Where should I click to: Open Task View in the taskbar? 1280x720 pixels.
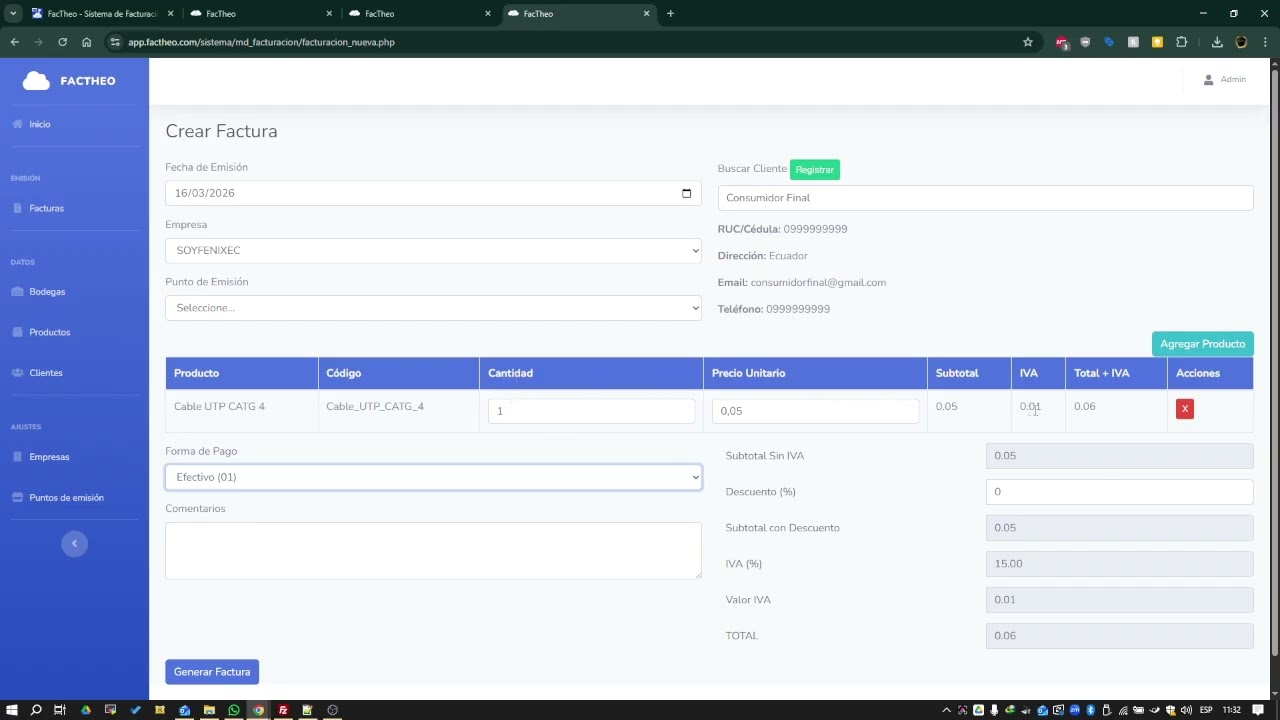tap(60, 710)
